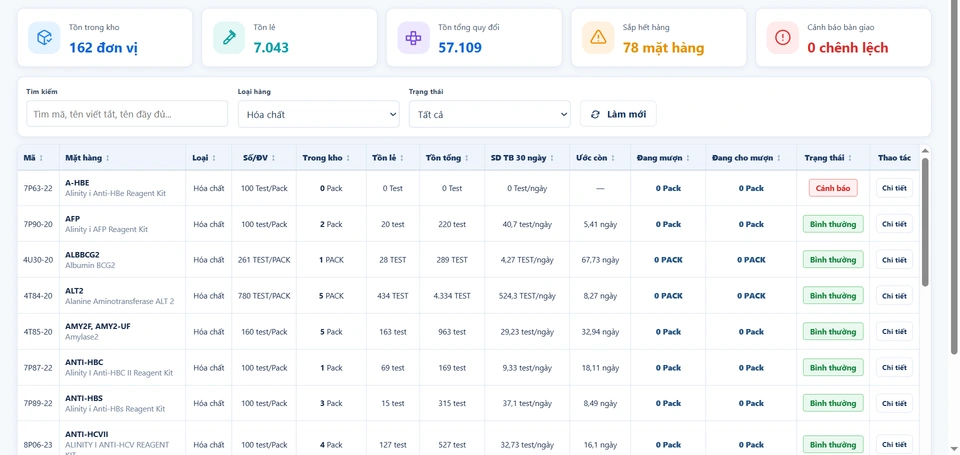Click the 524,3 TEST/ngày cell
Image resolution: width=960 pixels, height=455 pixels.
tap(527, 296)
